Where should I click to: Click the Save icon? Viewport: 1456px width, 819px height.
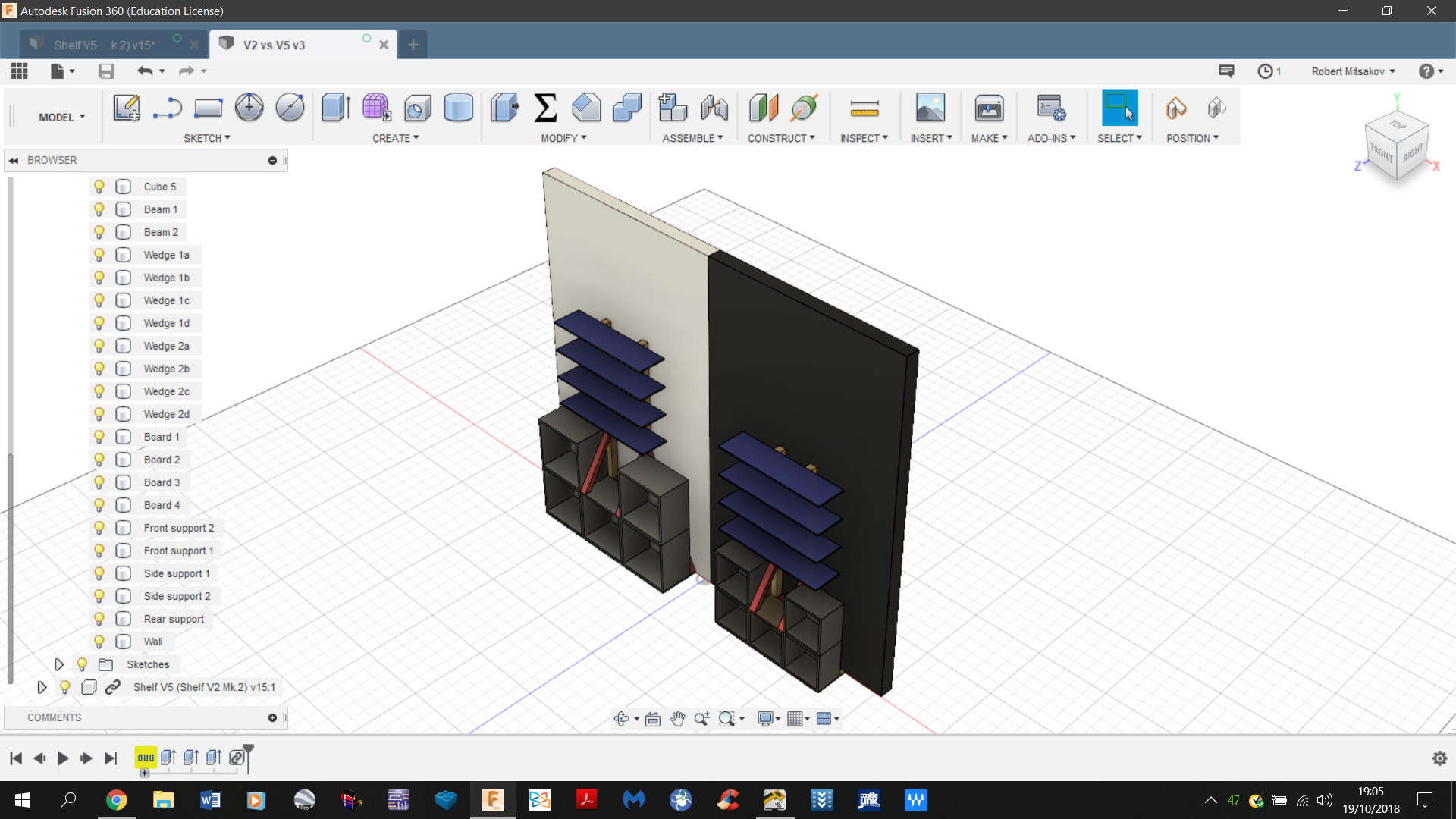tap(106, 71)
